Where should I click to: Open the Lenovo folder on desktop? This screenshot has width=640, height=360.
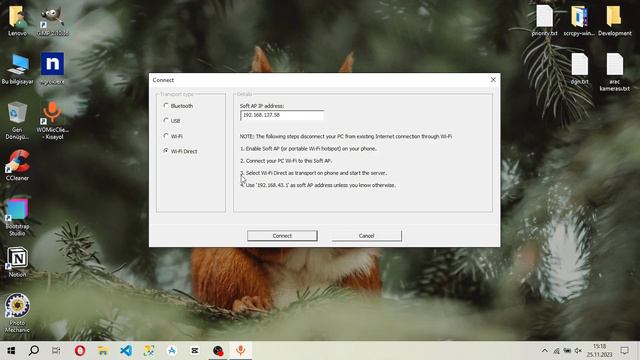pyautogui.click(x=17, y=20)
